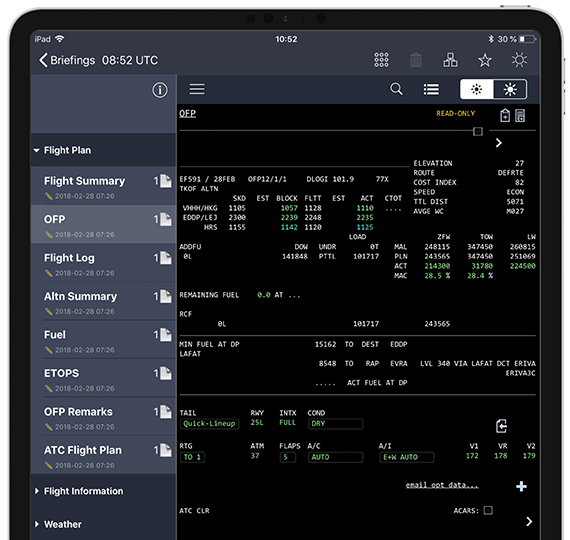Select runway value 25L
This screenshot has height=540, width=570.
257,423
